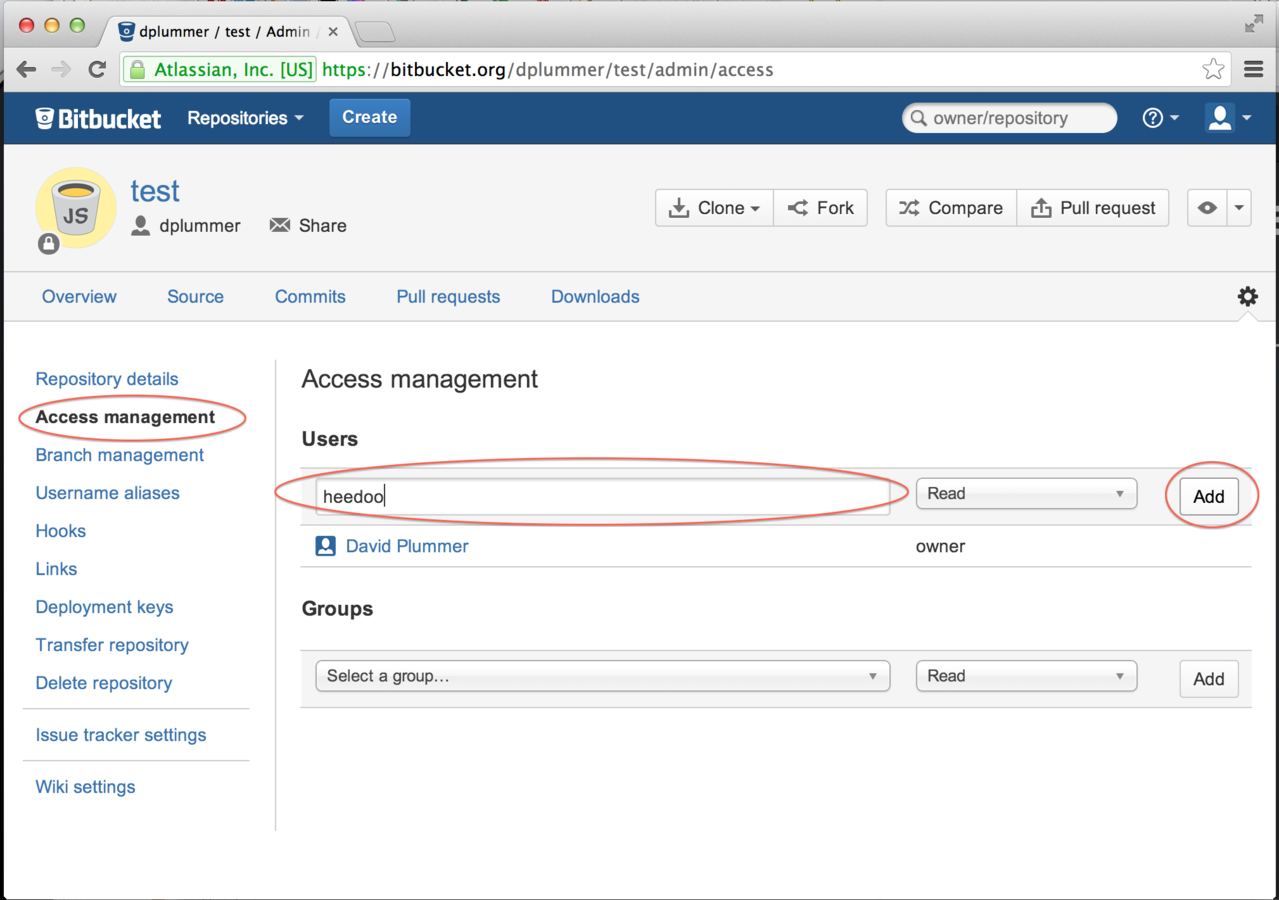Switch to the Downloads tab
1279x900 pixels.
595,297
